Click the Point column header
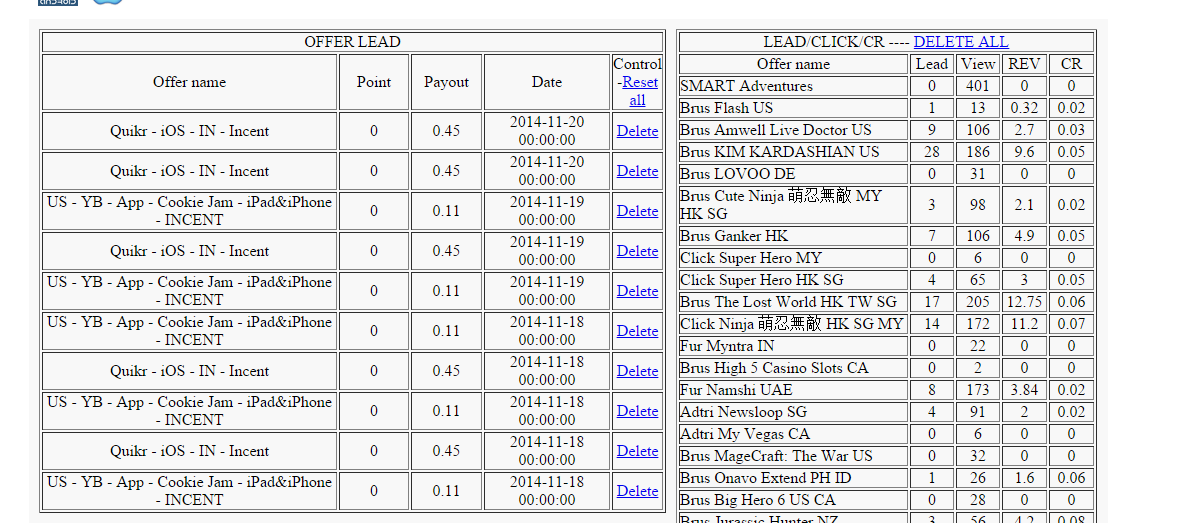 (x=374, y=82)
